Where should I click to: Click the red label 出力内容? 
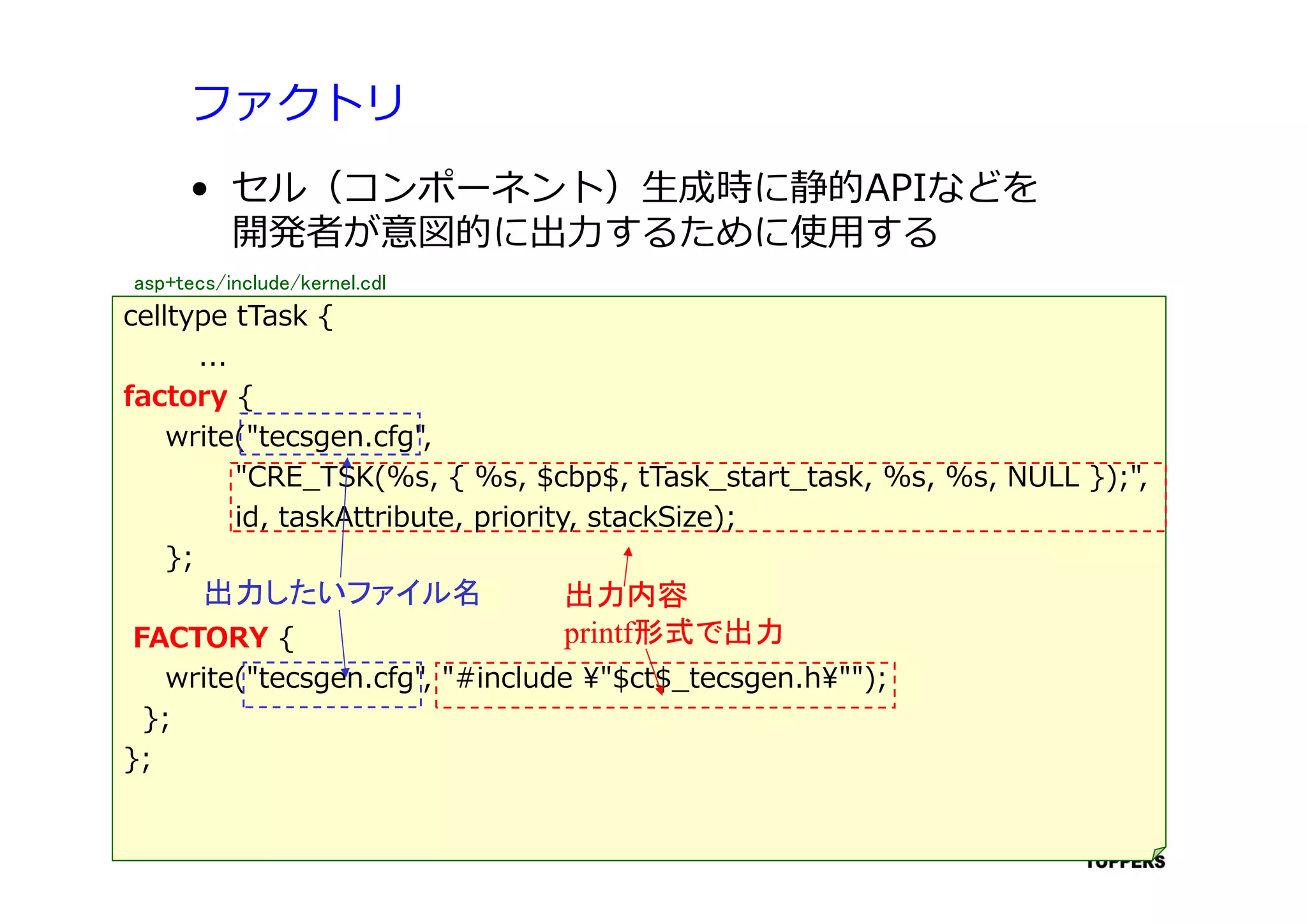626,595
